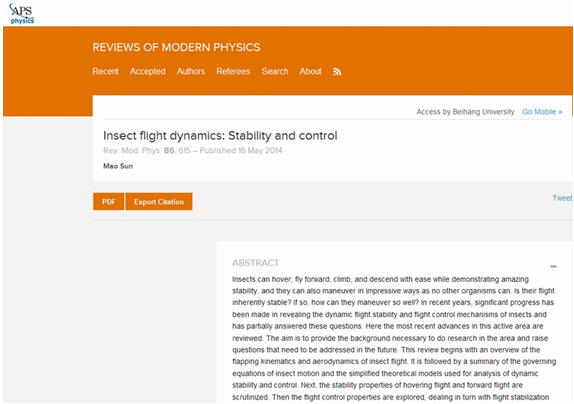Image resolution: width=574 pixels, height=404 pixels.
Task: Open the RSS feed icon
Action: [337, 72]
